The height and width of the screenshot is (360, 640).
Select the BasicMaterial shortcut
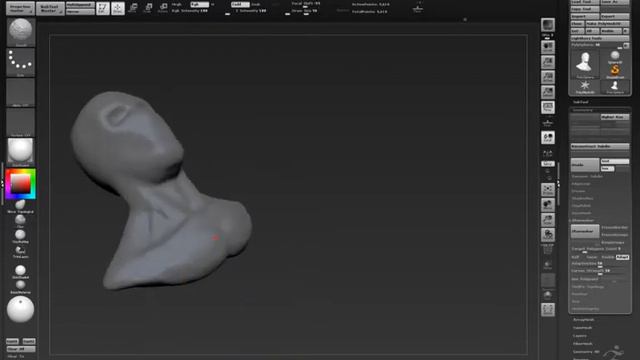(x=20, y=287)
